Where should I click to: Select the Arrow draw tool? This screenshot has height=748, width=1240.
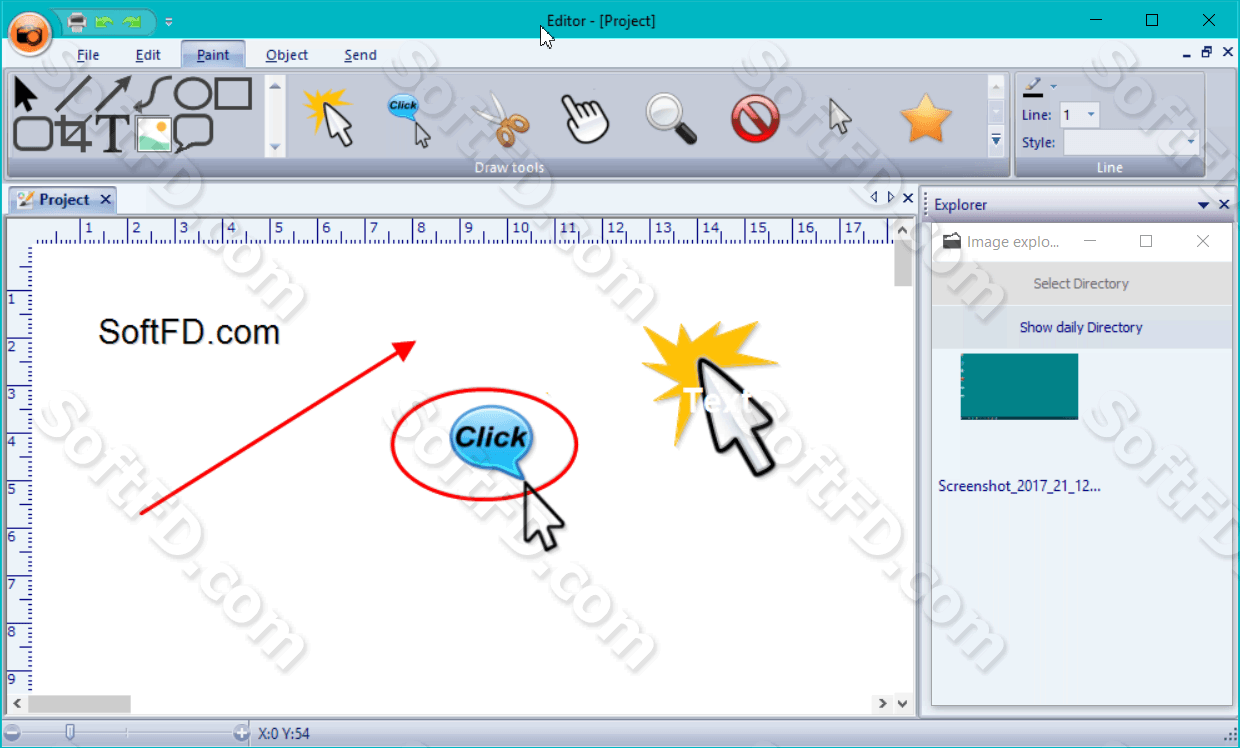point(113,94)
